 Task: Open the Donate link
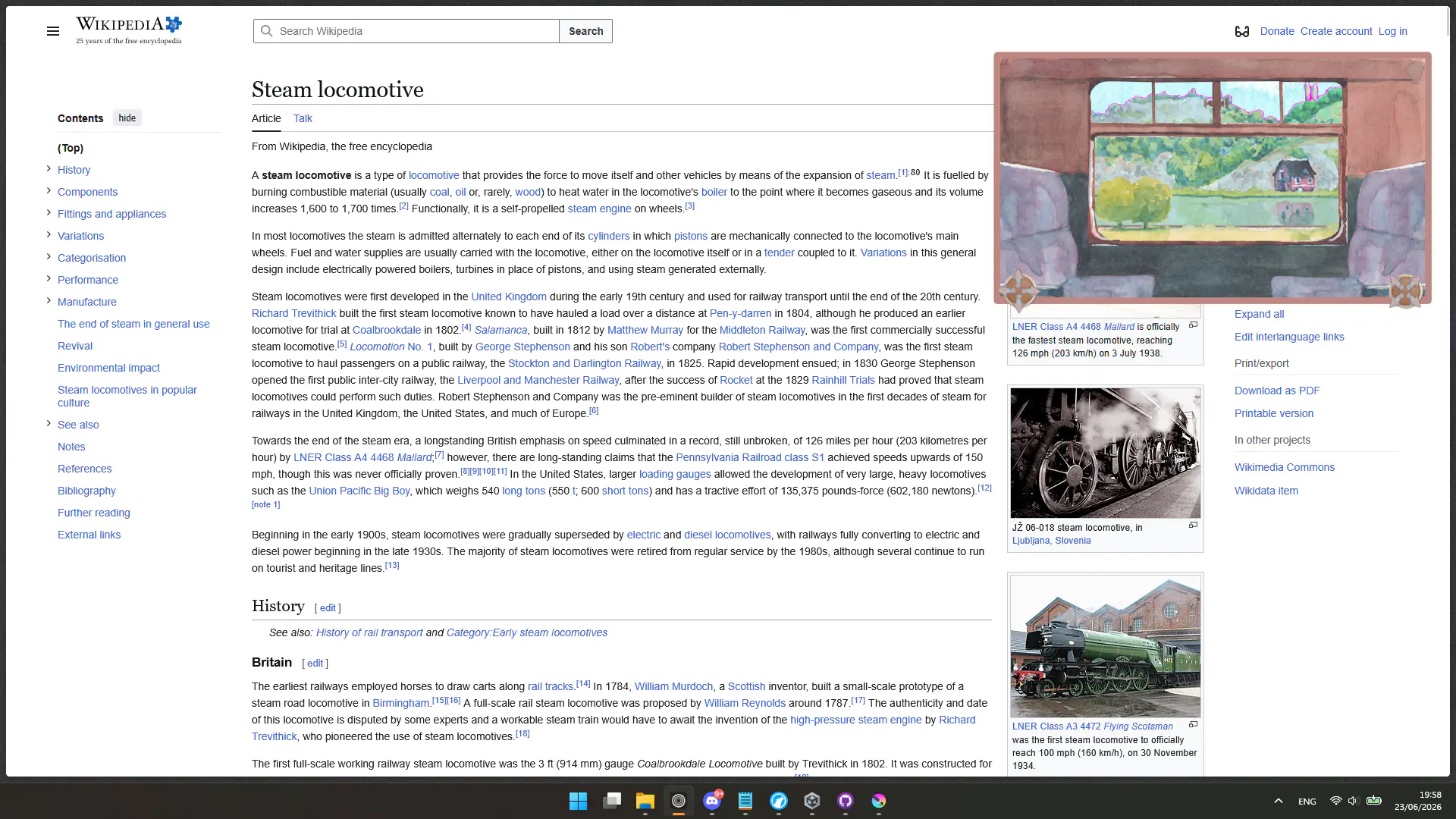point(1277,31)
